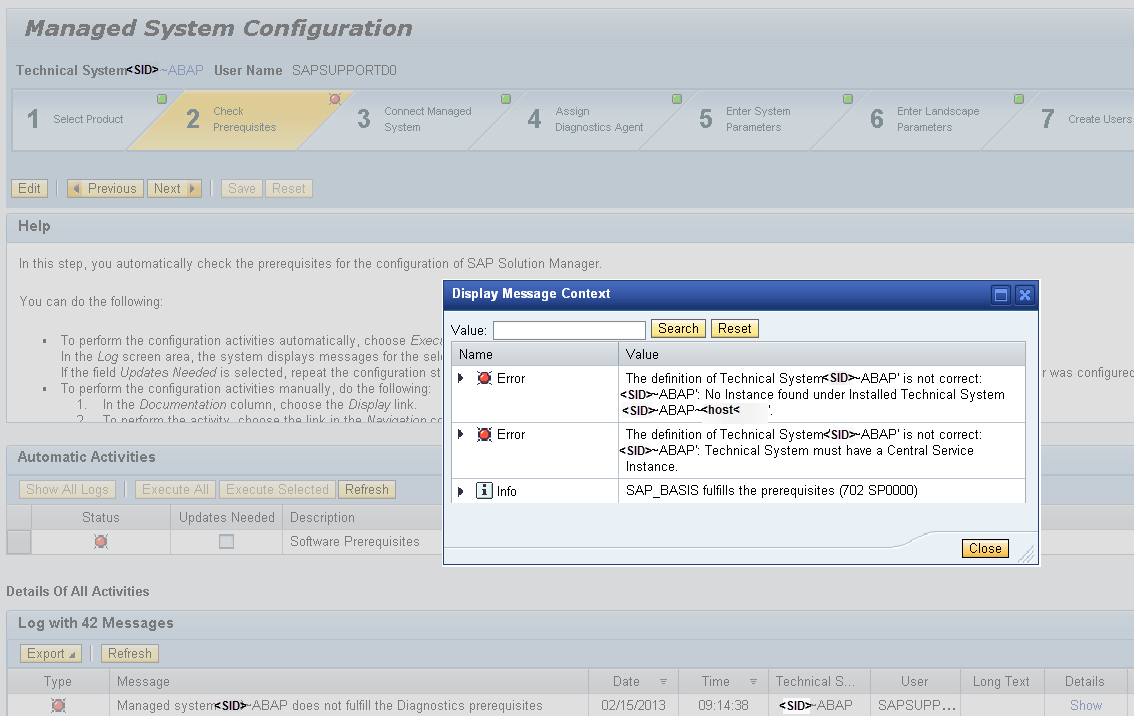
Task: Select the Software Prerequisites row selector
Action: pos(19,542)
